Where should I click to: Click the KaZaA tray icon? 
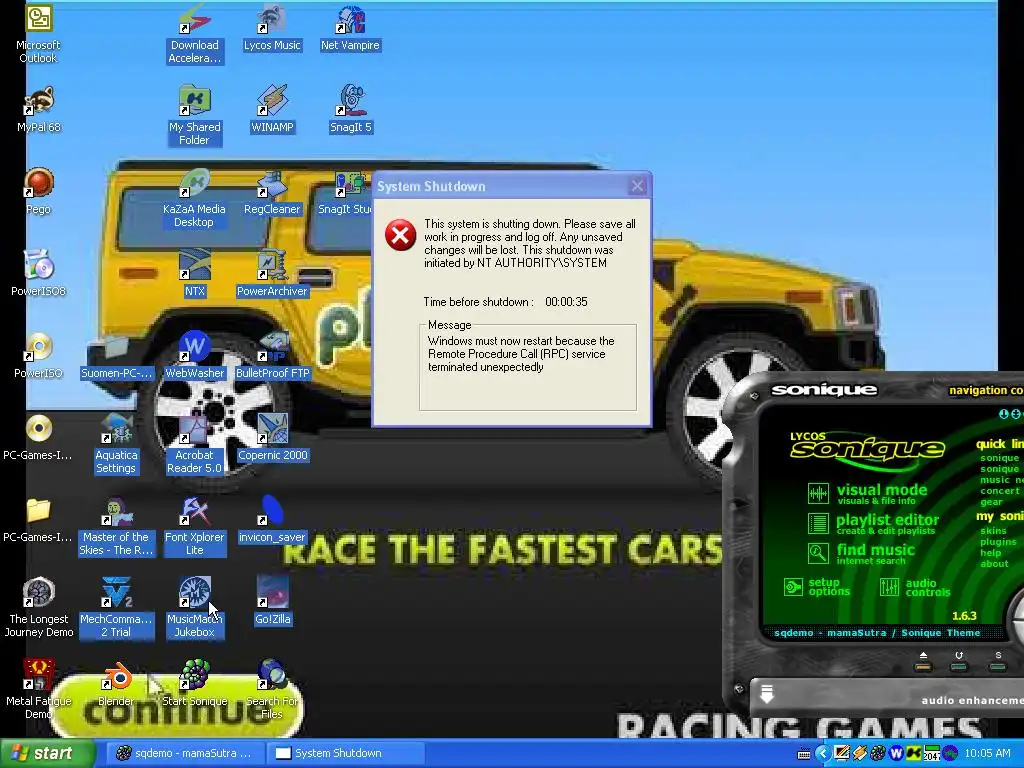(x=914, y=754)
